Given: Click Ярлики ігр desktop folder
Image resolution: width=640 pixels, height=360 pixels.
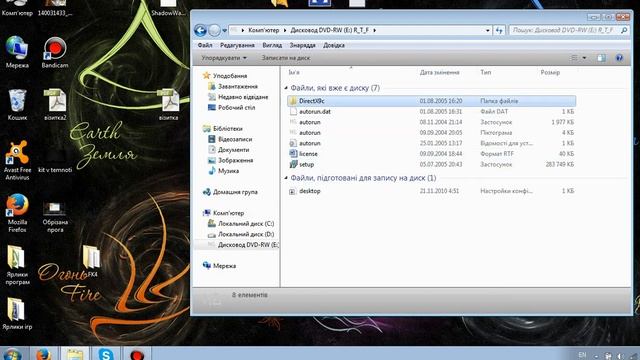Looking at the screenshot, I should 17,313.
